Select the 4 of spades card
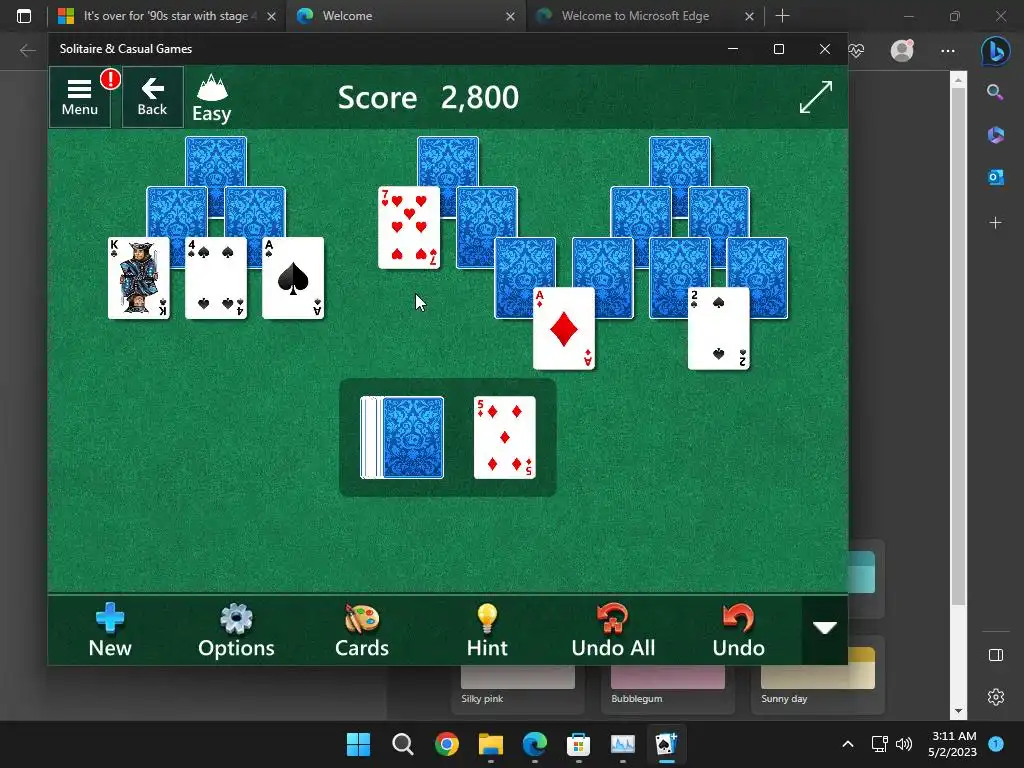This screenshot has height=768, width=1024. [216, 278]
